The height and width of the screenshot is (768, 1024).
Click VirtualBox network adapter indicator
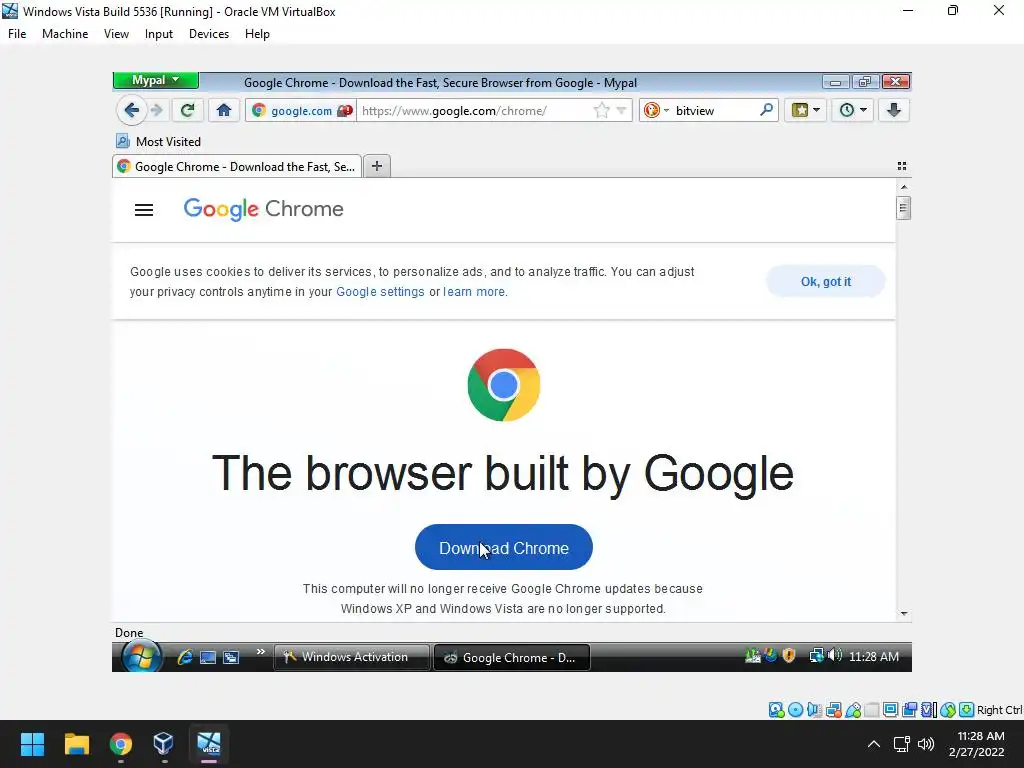click(833, 710)
